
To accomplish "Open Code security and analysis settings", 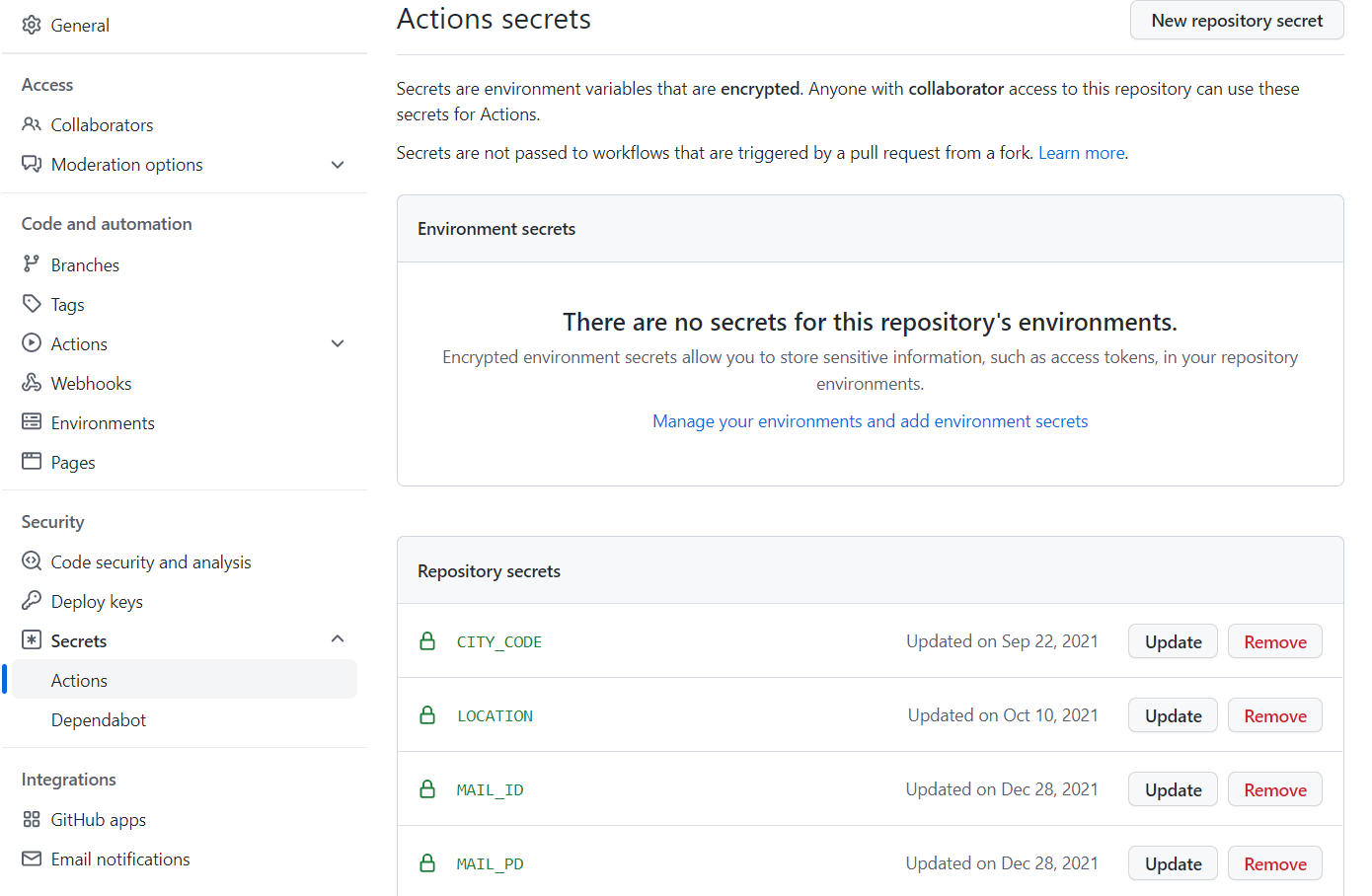I will (151, 562).
